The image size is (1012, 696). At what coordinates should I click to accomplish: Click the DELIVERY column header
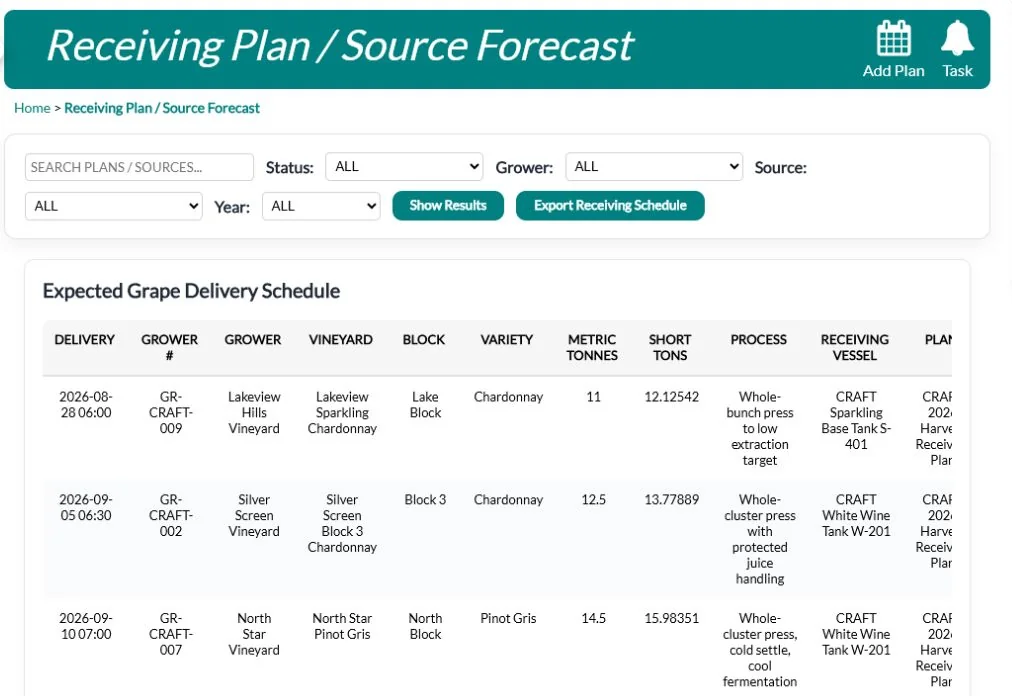point(85,340)
